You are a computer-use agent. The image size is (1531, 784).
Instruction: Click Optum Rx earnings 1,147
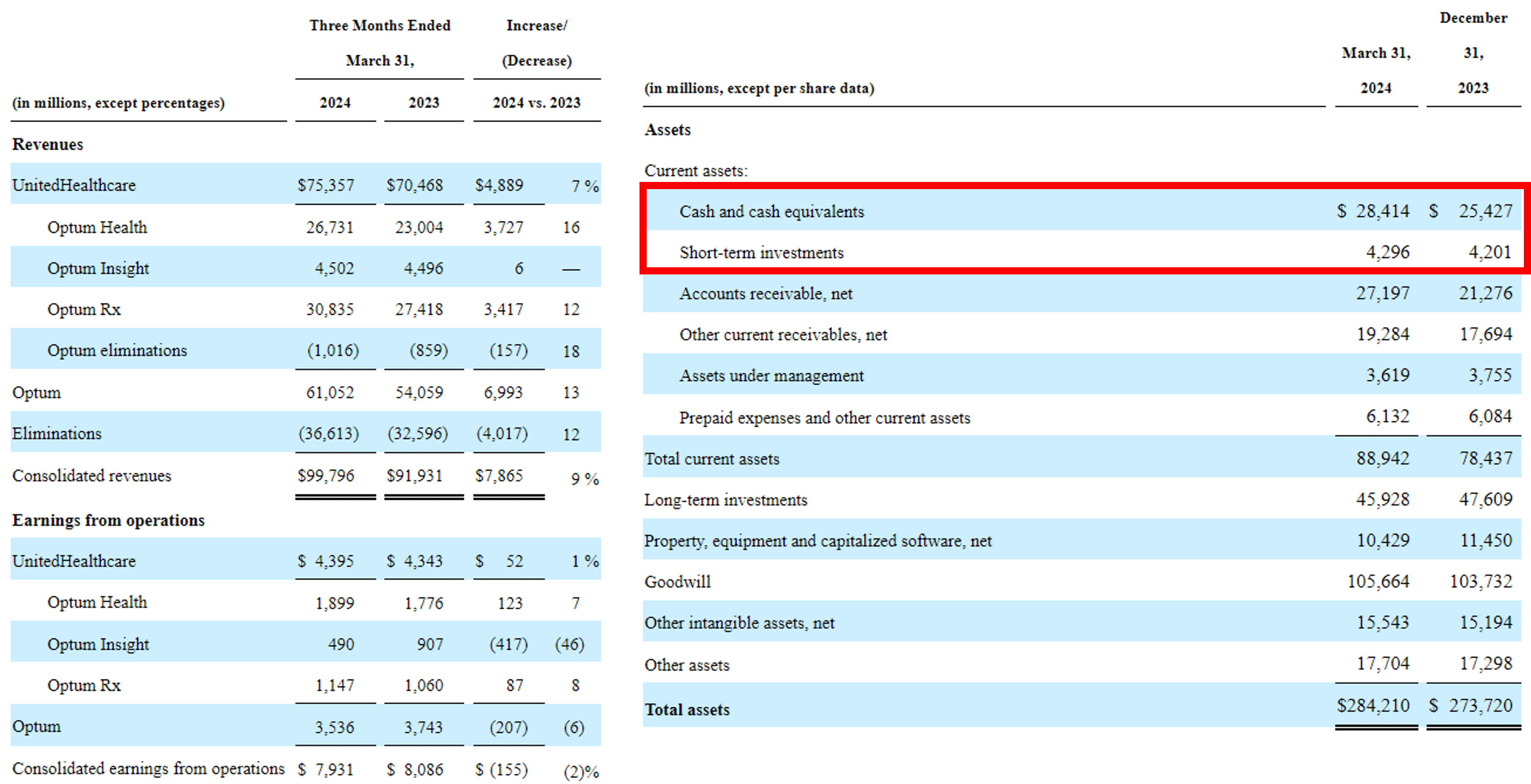(335, 685)
